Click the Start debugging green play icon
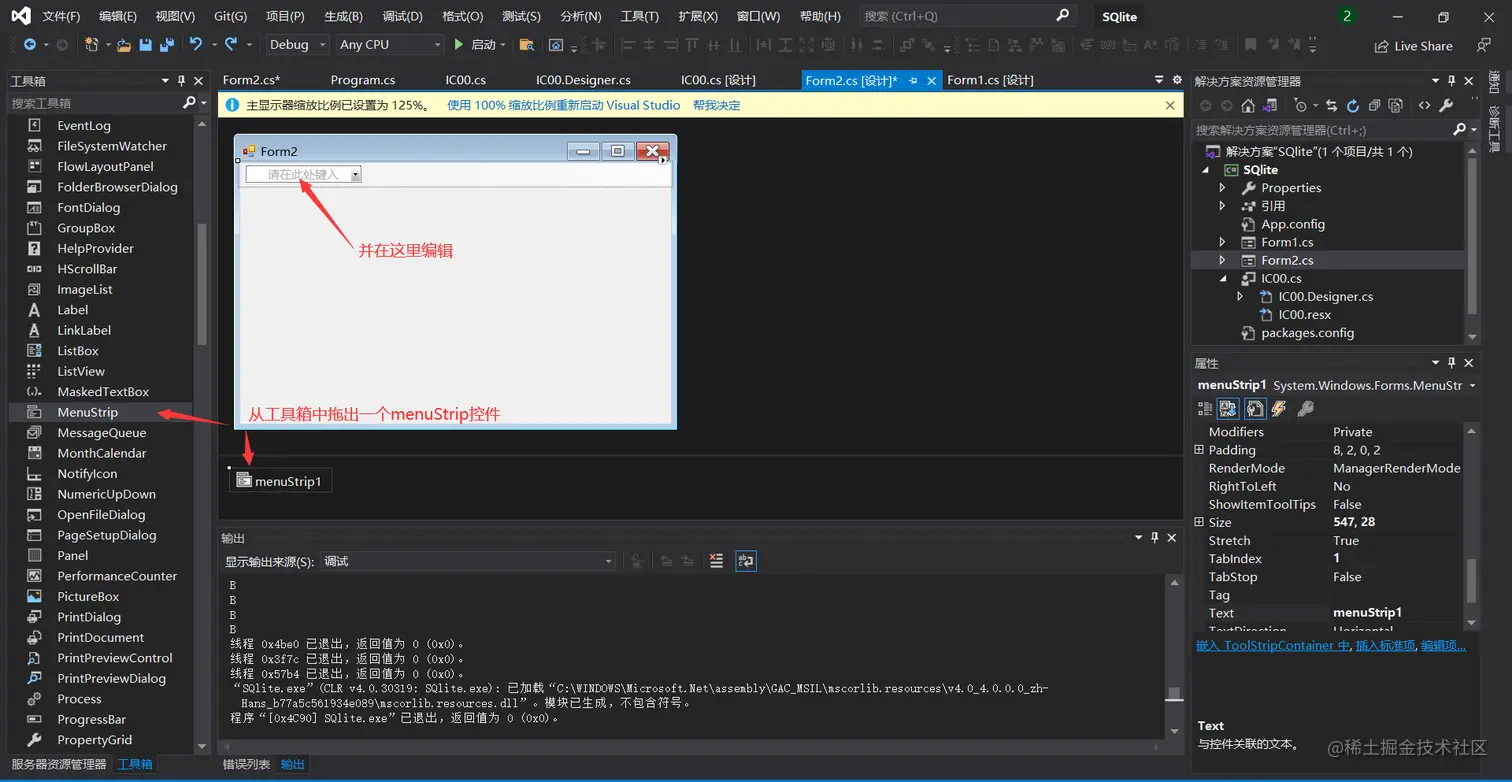 click(x=460, y=44)
